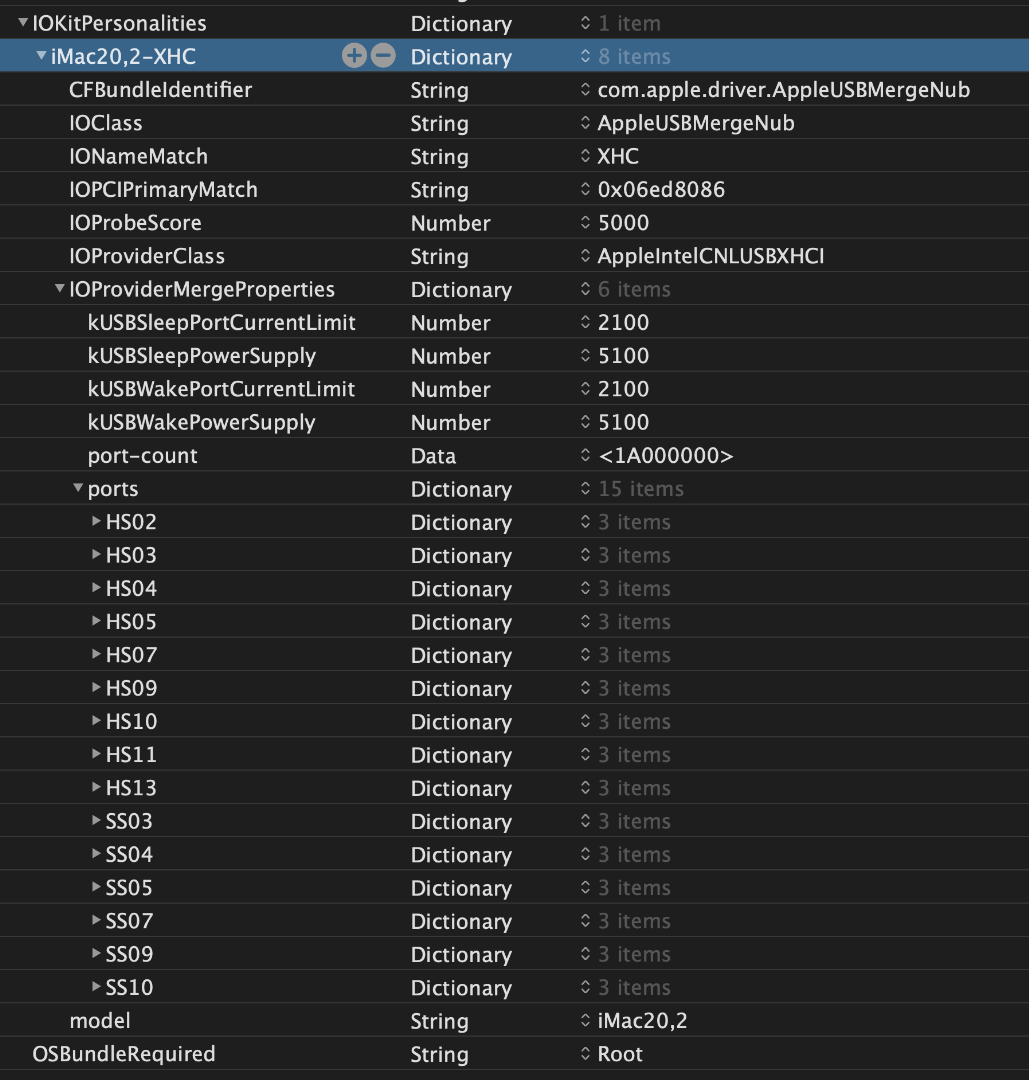The image size is (1029, 1080).
Task: Select the AppleIntelCNLUSBXHCI value
Action: [711, 256]
